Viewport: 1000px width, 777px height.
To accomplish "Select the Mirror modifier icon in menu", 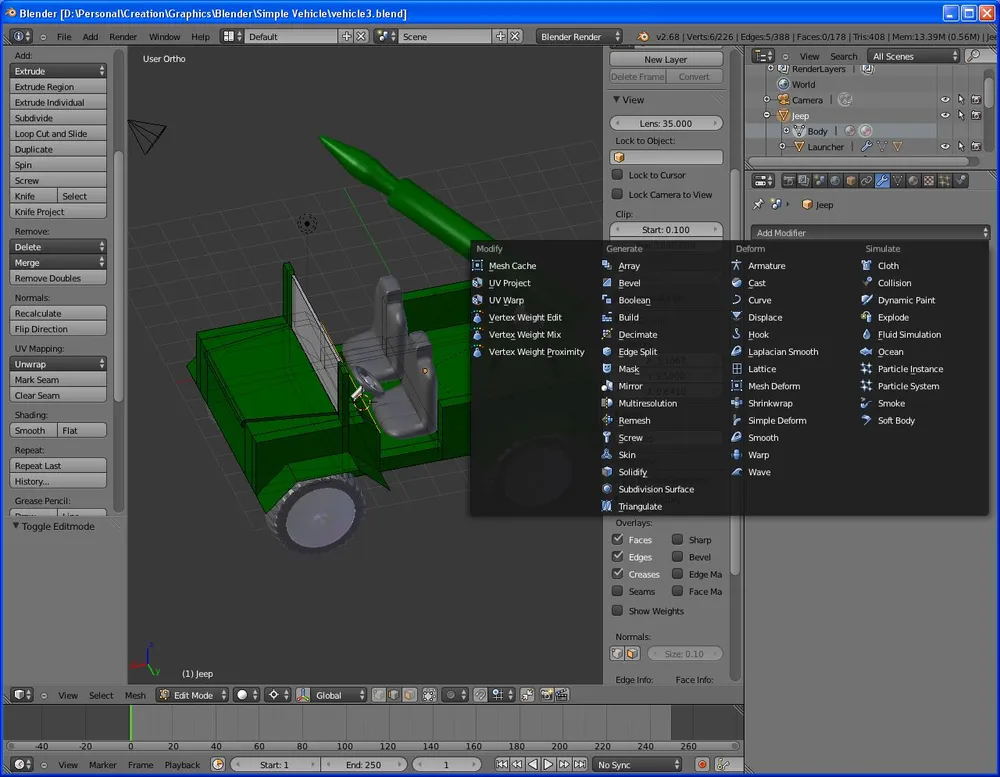I will click(x=607, y=386).
